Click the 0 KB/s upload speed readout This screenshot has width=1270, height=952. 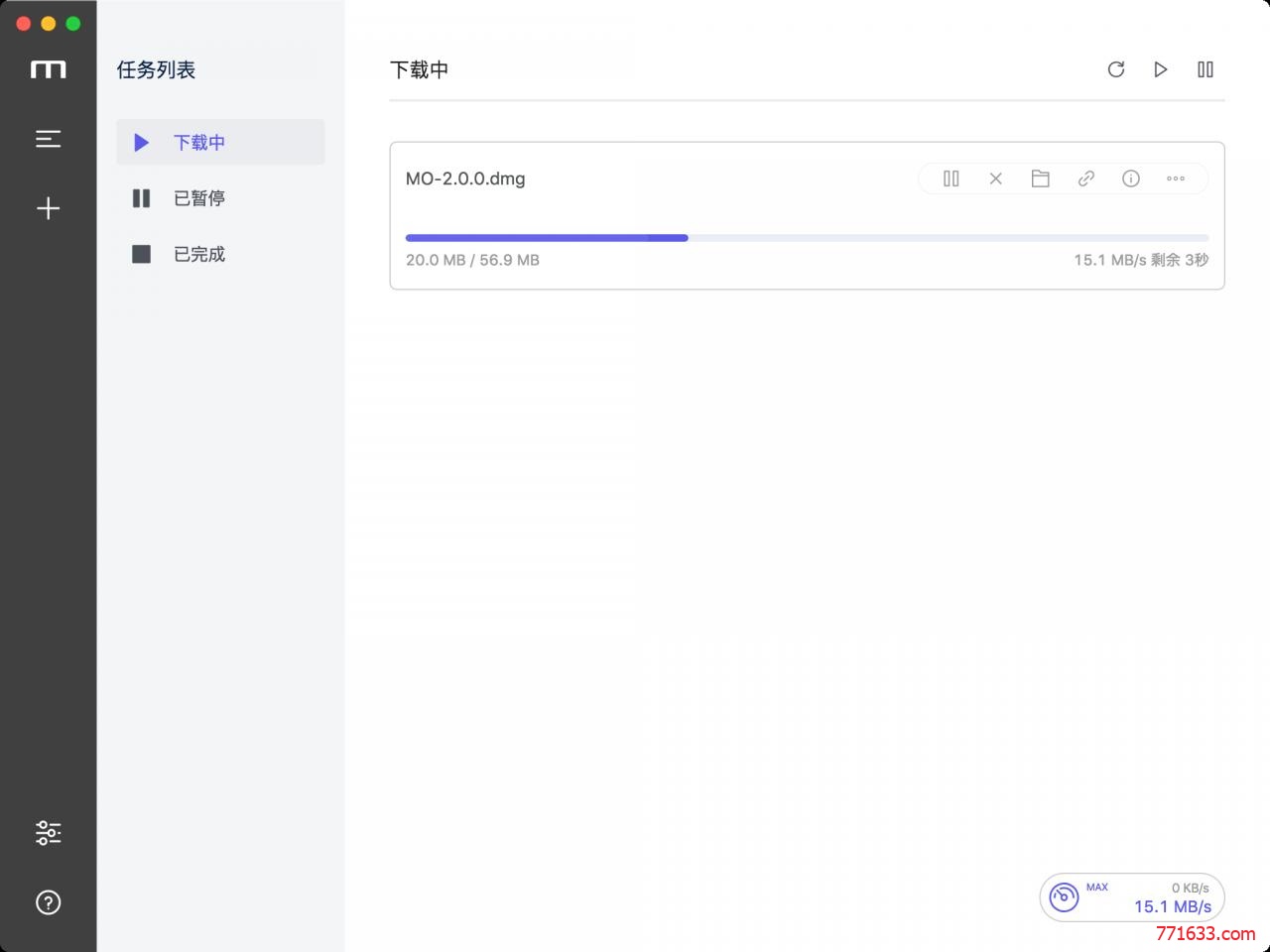click(x=1190, y=888)
